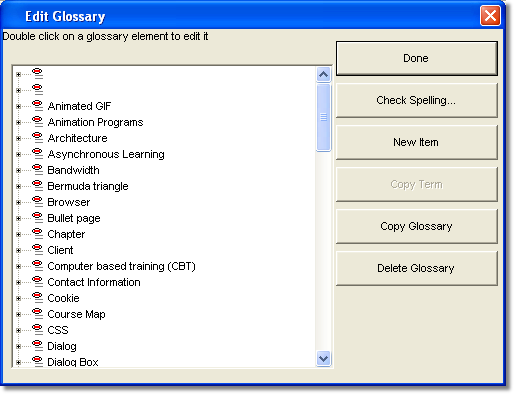Screen dimensions: 515x394
Task: Expand the Chapter glossary node
Action: point(19,234)
